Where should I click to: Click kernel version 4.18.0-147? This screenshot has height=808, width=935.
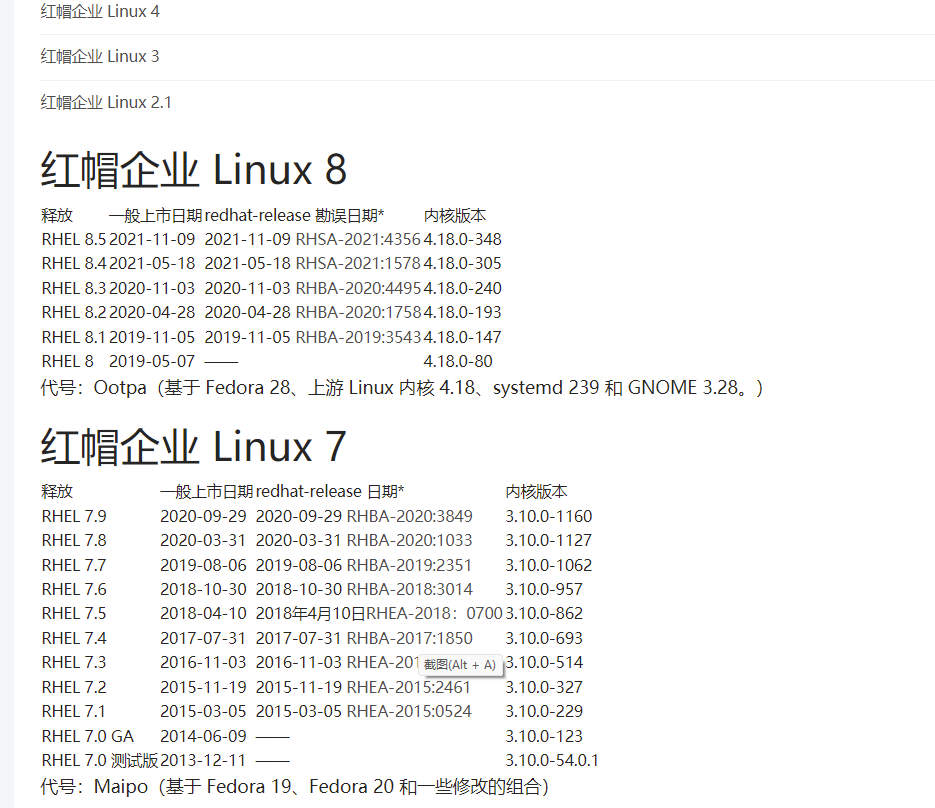[463, 337]
